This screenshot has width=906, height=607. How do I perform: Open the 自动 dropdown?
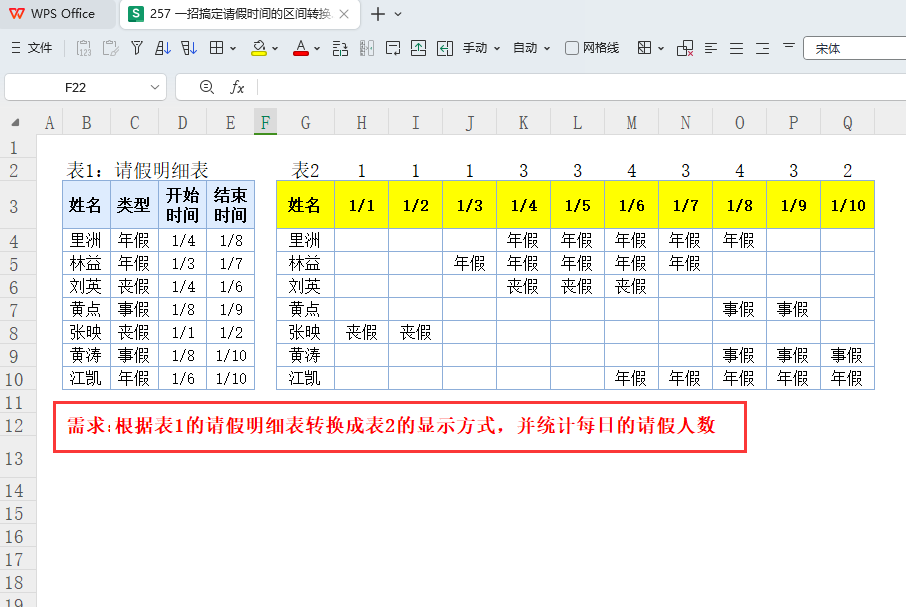[531, 48]
